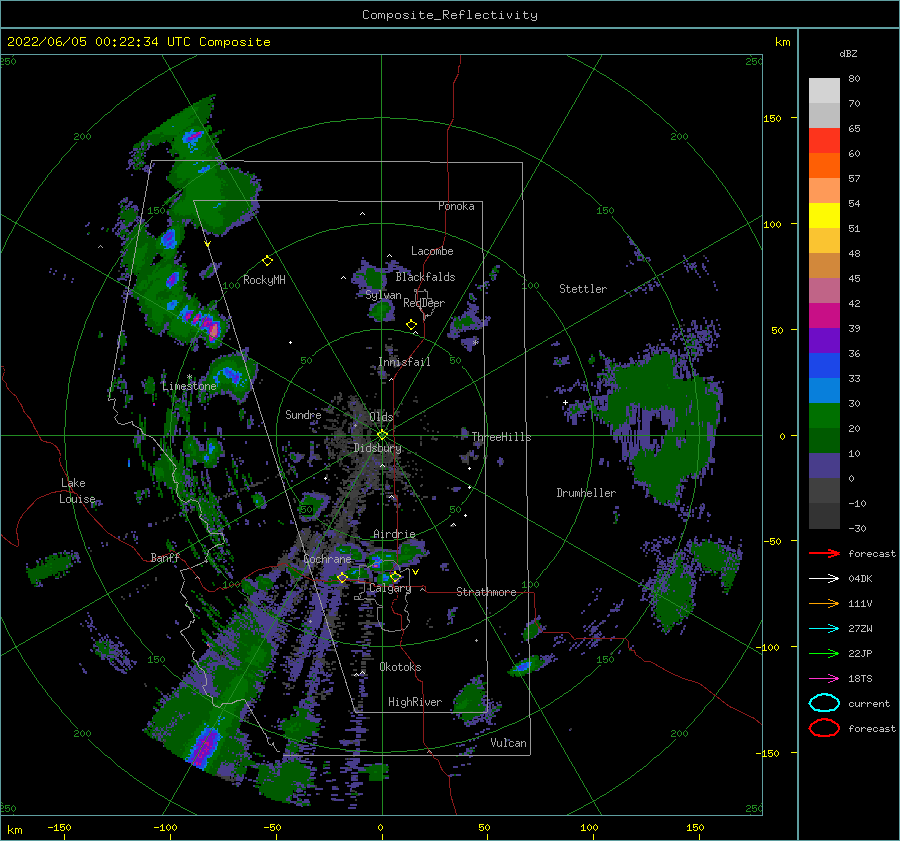Click the green 30 dBZ color swatch
The width and height of the screenshot is (900, 841).
(x=824, y=416)
